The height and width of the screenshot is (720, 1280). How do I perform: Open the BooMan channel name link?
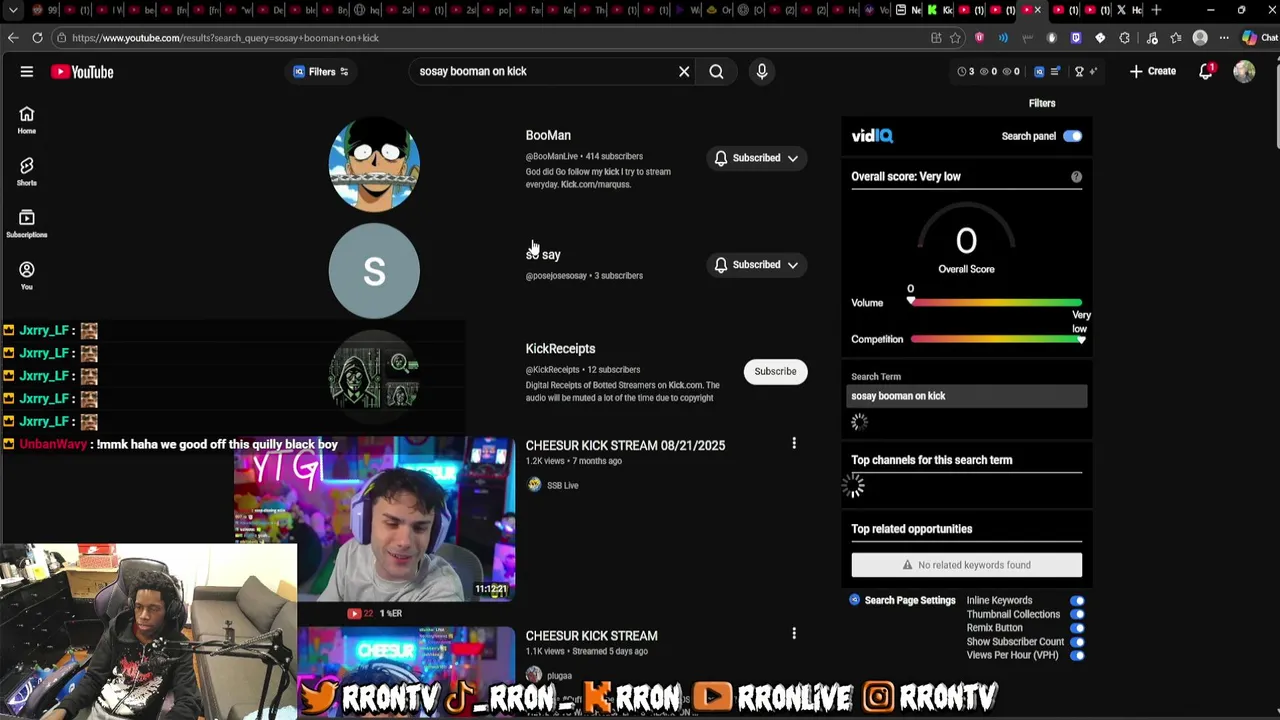(x=548, y=135)
